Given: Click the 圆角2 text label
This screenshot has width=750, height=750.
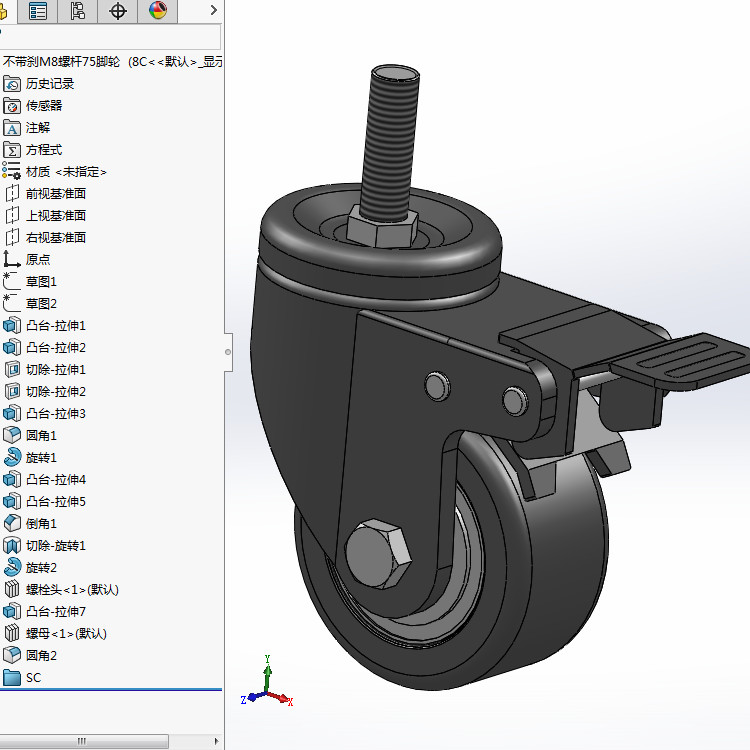Looking at the screenshot, I should coord(41,656).
